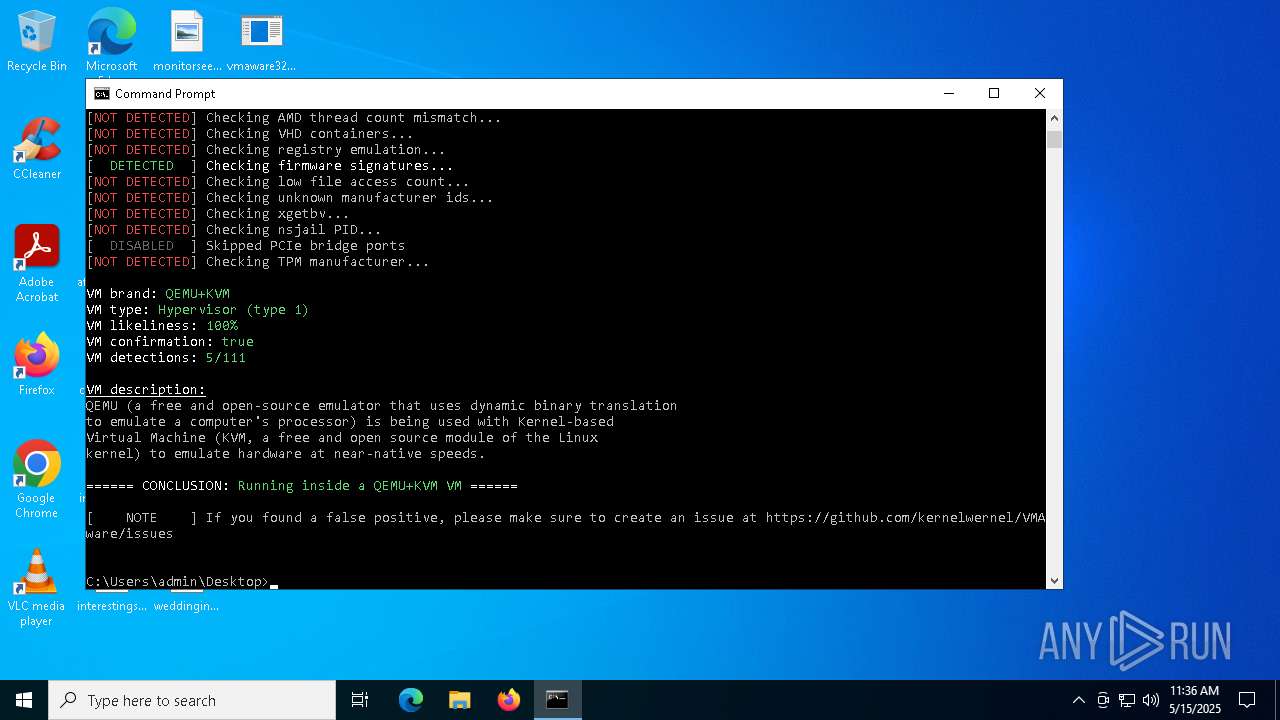Minimize the Command Prompt window
Viewport: 1280px width, 720px height.
pyautogui.click(x=948, y=93)
